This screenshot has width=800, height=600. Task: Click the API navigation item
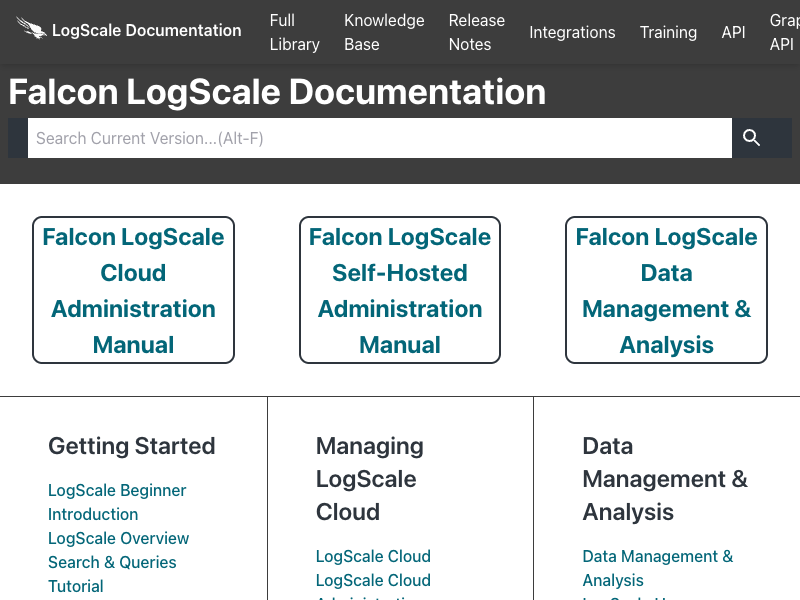point(733,32)
